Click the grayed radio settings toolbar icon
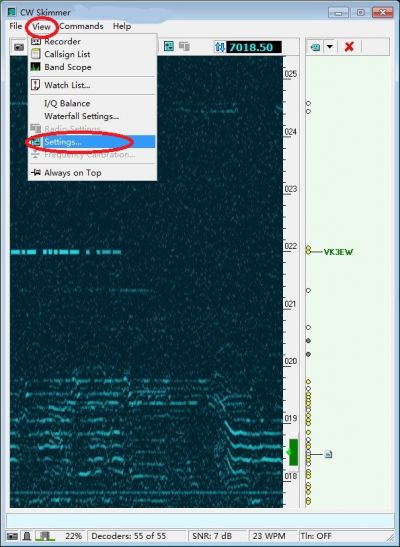 (184, 46)
